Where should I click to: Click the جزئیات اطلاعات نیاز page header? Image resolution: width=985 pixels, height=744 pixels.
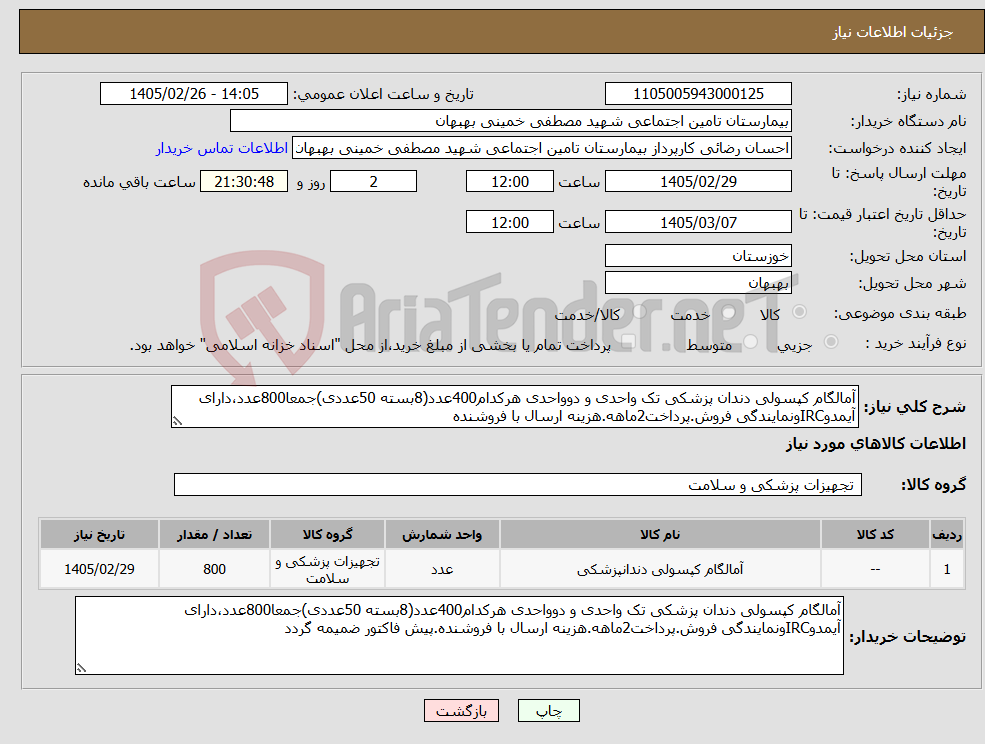(x=893, y=32)
